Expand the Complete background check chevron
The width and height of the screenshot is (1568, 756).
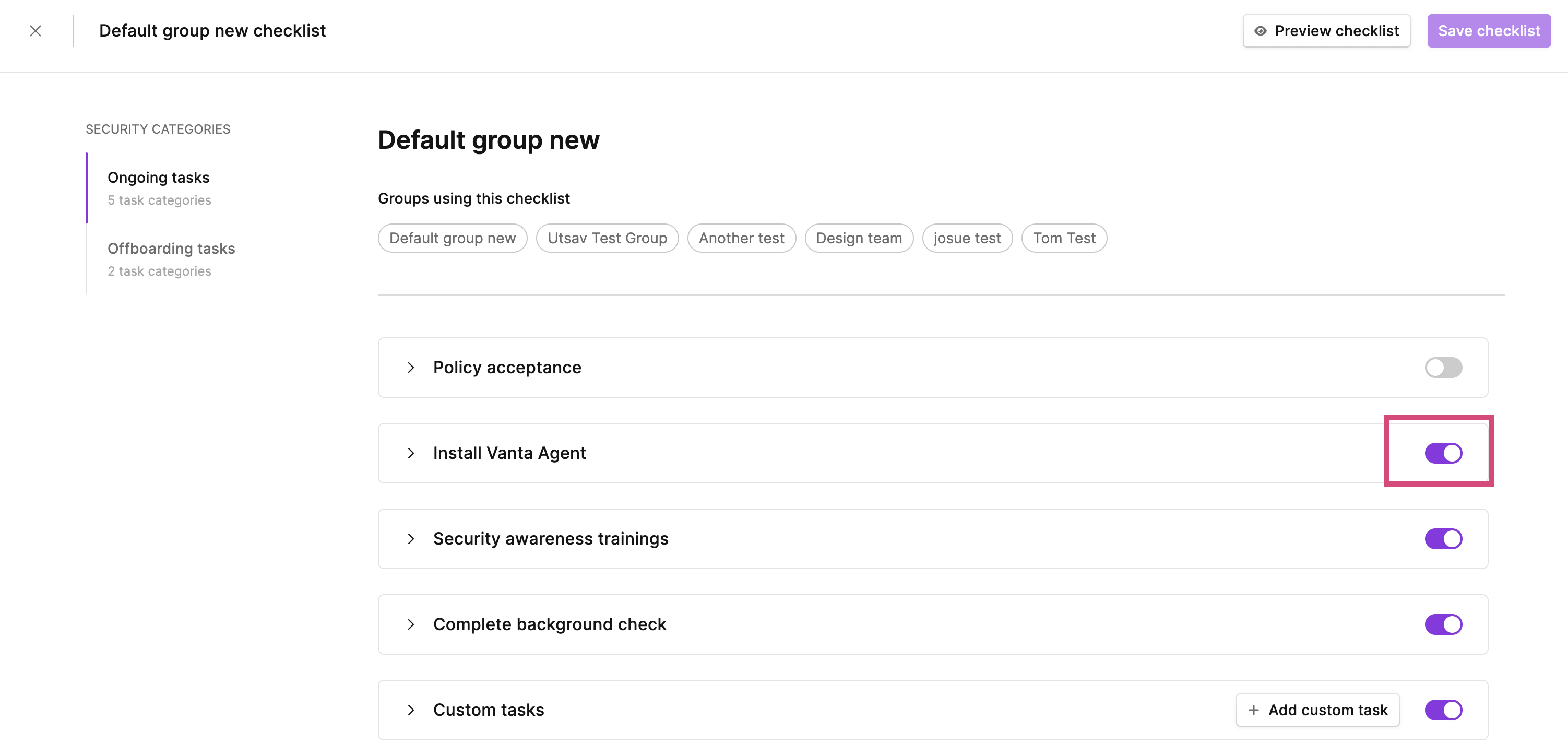pyautogui.click(x=411, y=624)
